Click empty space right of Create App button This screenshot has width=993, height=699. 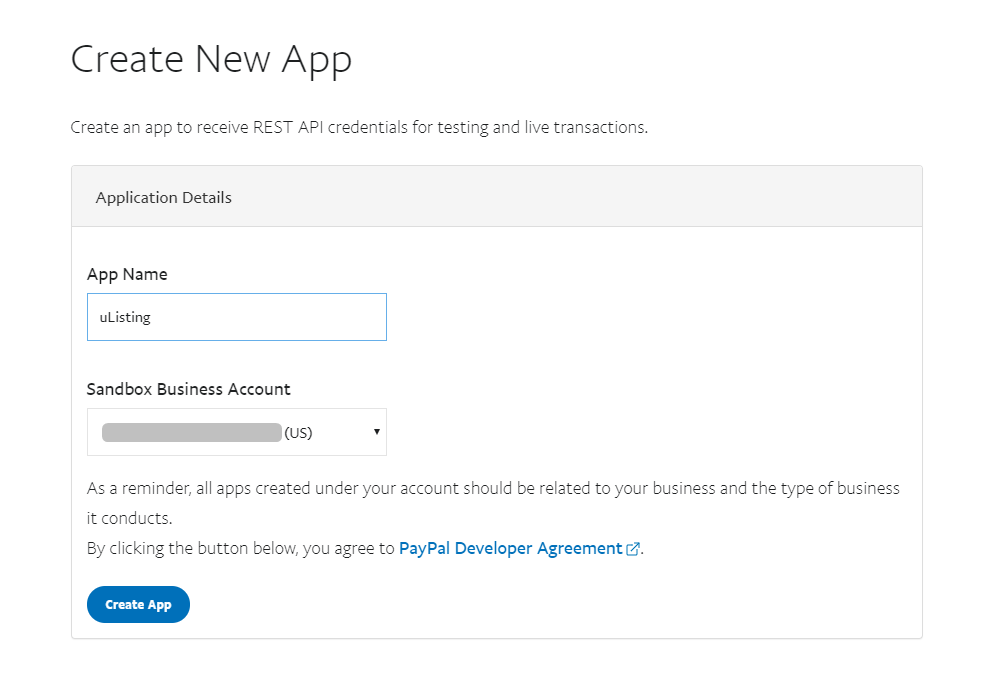point(500,604)
